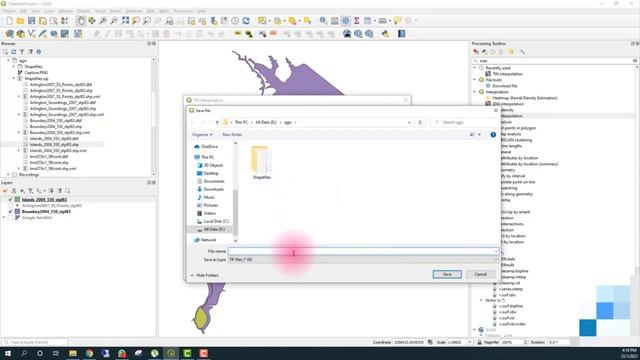Open the New Print Layout tool
Viewport: 640px width, 360px height.
(x=42, y=21)
